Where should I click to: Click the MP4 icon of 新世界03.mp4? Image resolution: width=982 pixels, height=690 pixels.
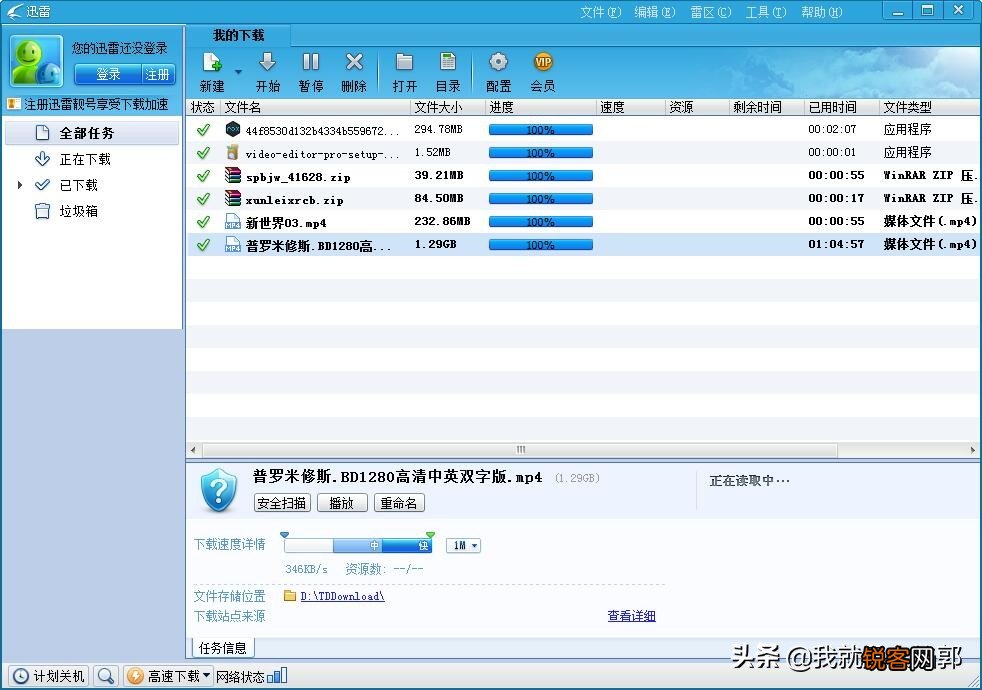(233, 222)
